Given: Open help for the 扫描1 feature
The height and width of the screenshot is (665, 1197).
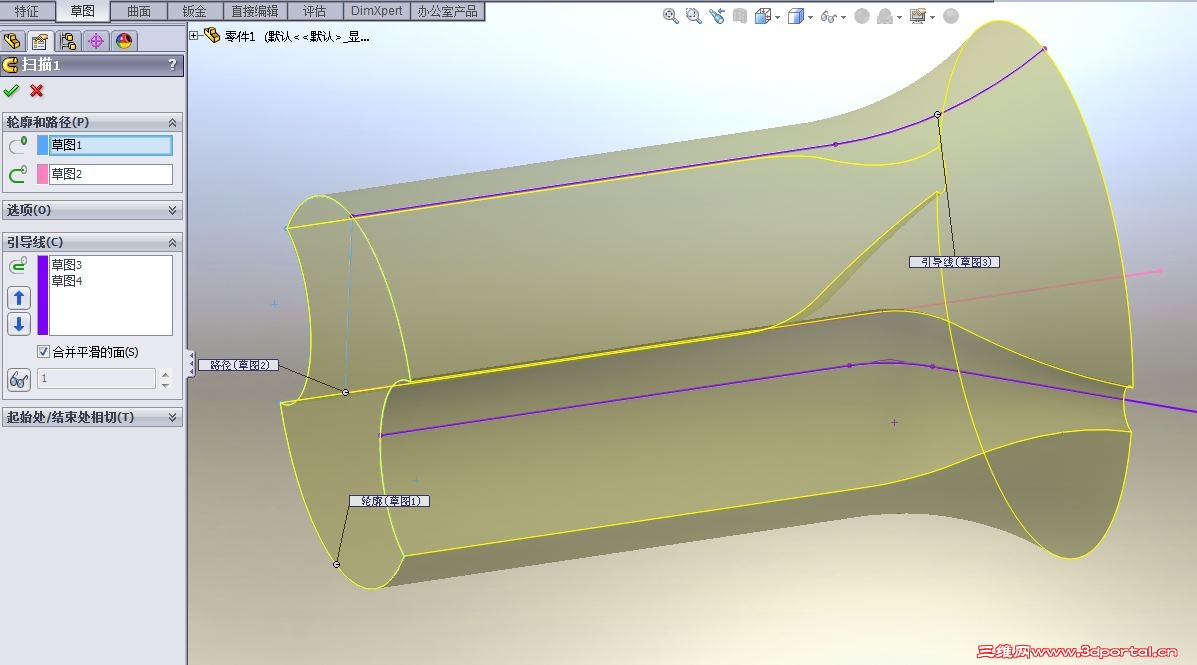Looking at the screenshot, I should 172,65.
